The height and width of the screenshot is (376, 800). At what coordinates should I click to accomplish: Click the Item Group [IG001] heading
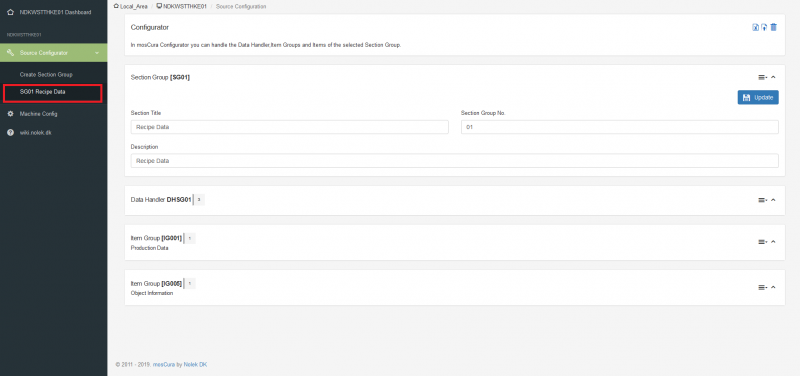click(x=156, y=238)
